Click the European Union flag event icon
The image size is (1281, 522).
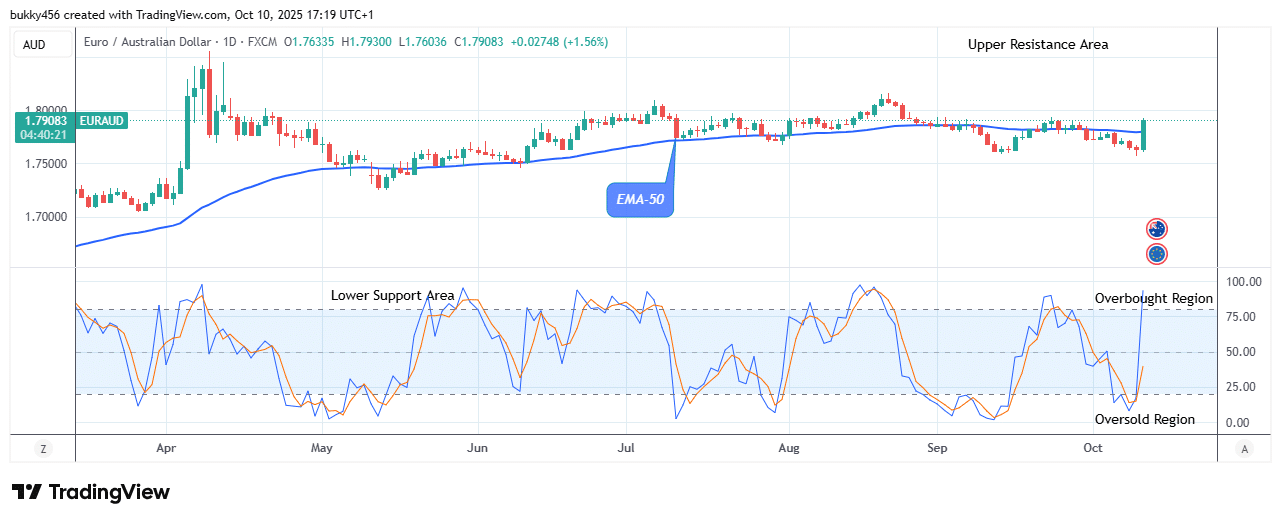pos(1157,254)
